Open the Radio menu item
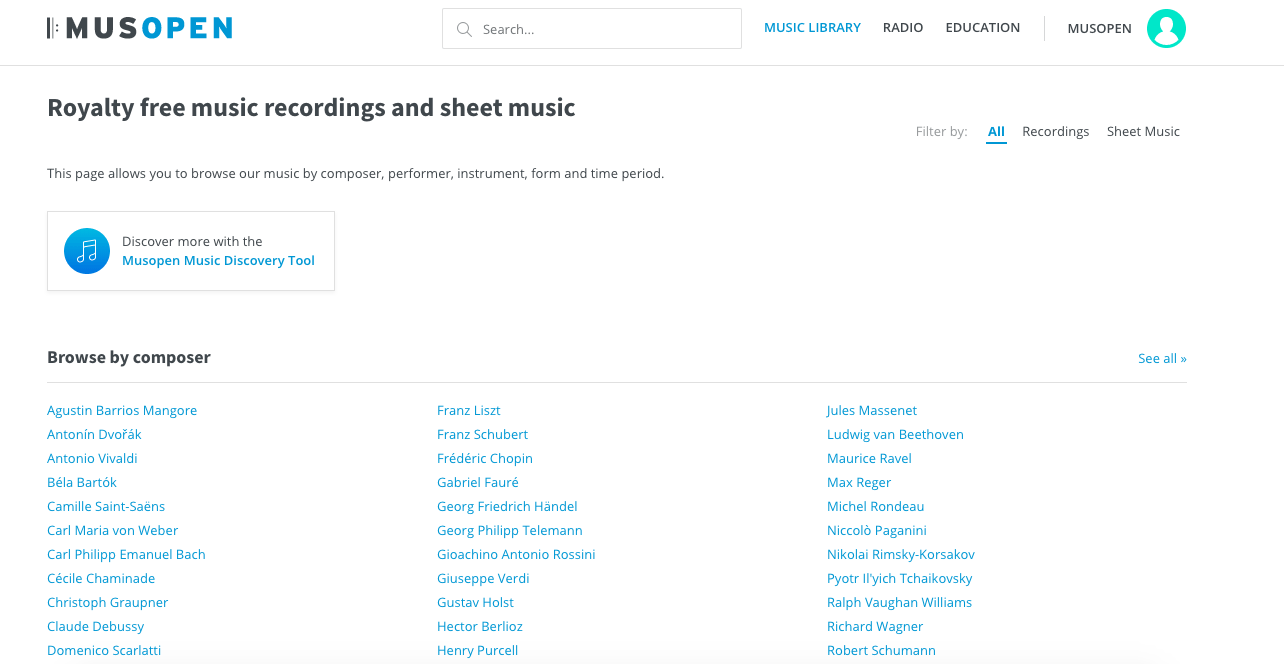The height and width of the screenshot is (664, 1284). (x=903, y=28)
